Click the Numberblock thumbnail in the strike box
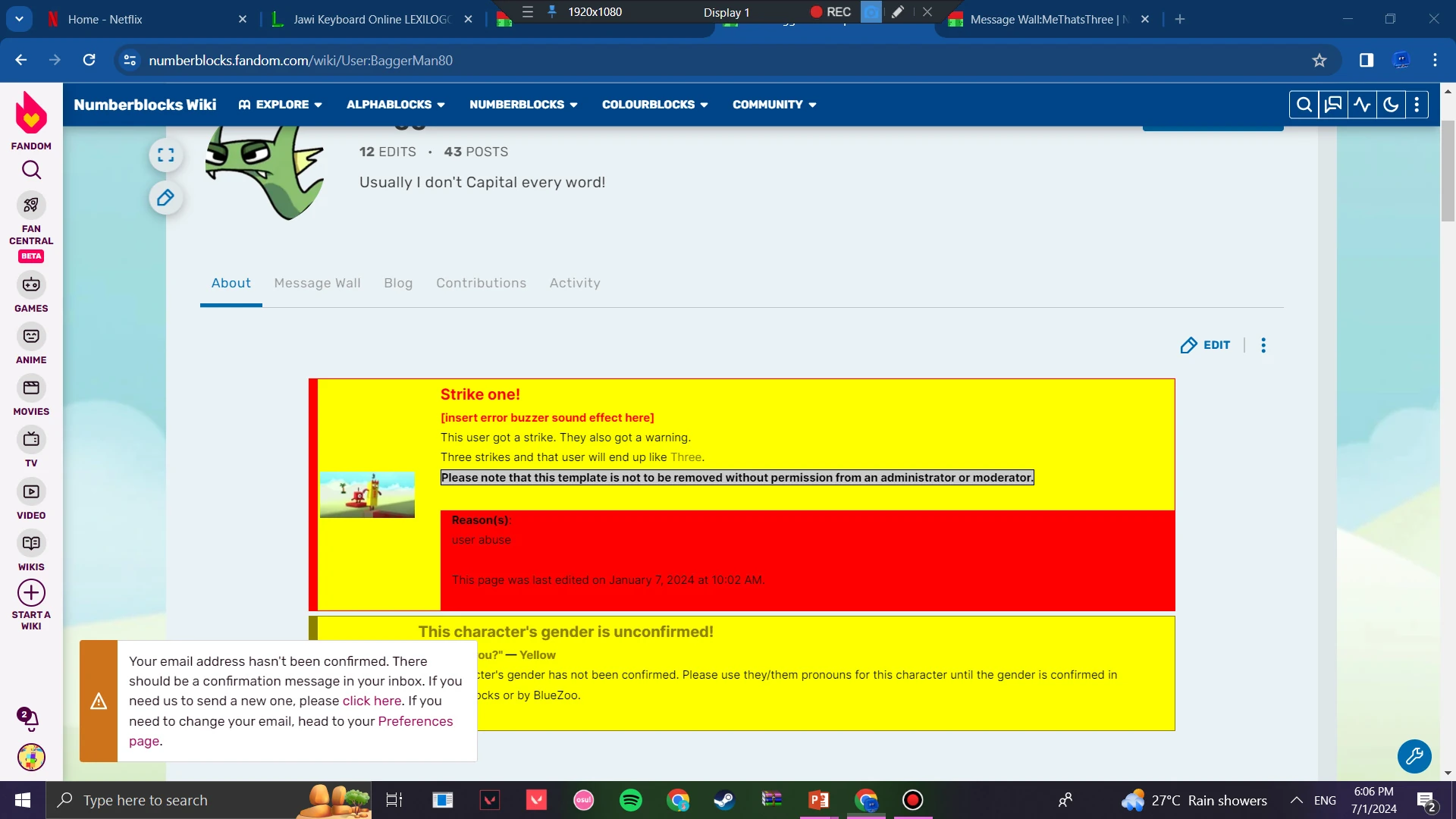The image size is (1456, 819). pos(367,494)
